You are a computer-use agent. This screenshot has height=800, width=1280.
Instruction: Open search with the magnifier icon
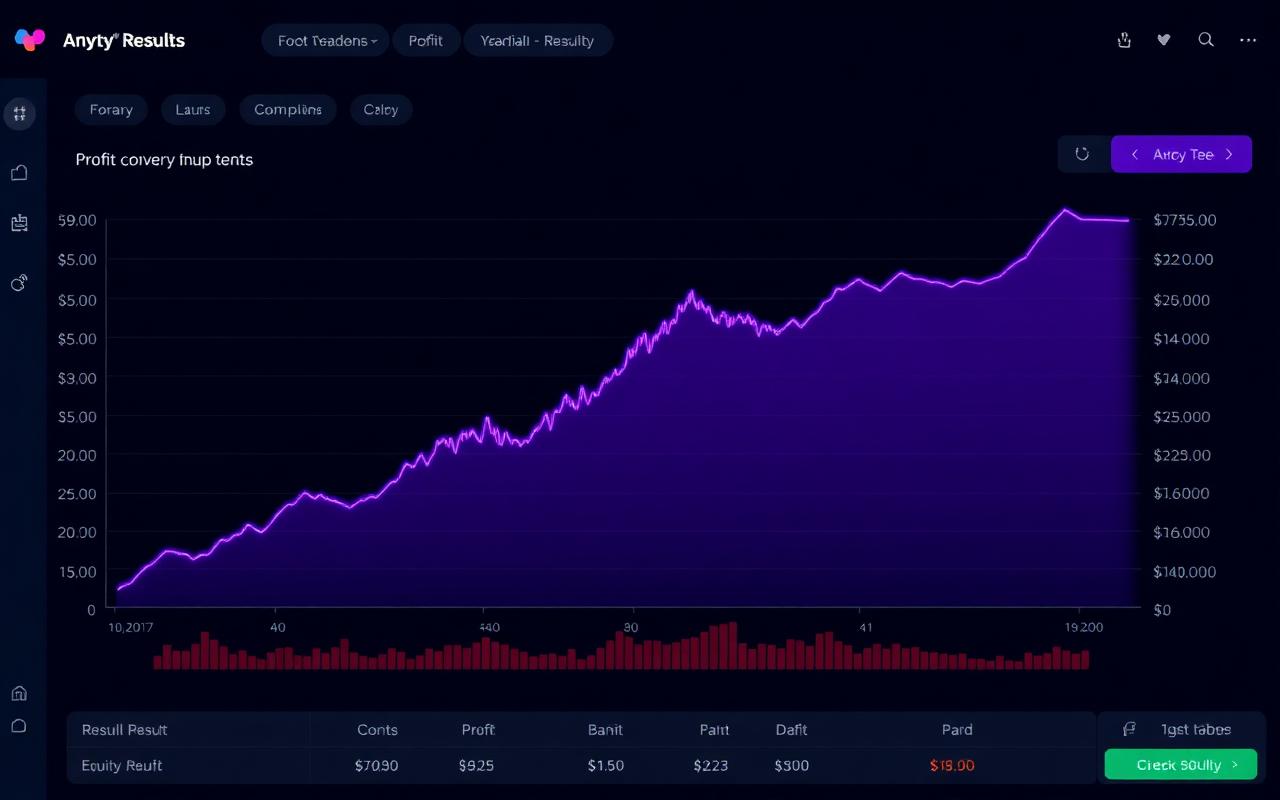pos(1206,40)
